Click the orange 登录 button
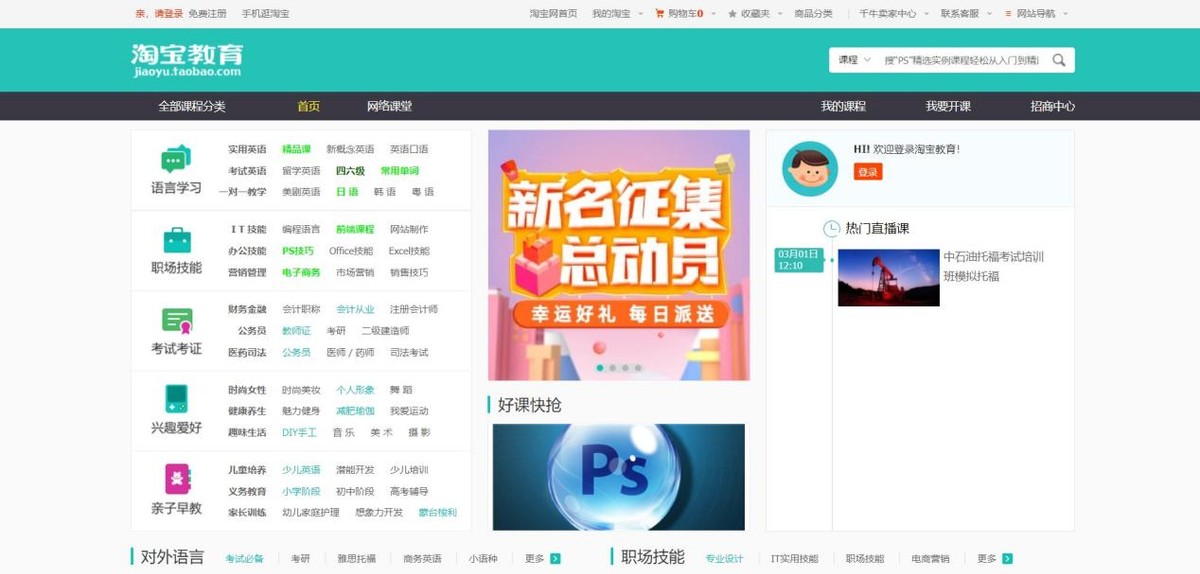 tap(868, 172)
